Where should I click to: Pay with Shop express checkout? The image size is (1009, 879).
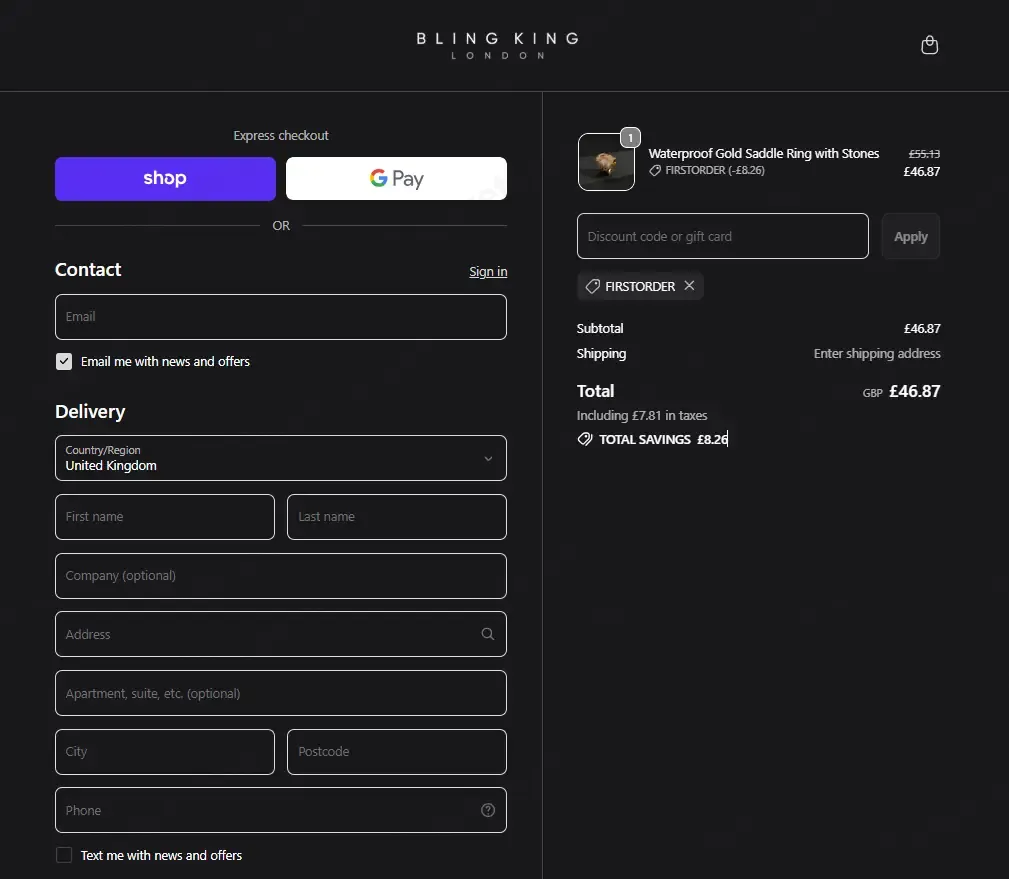(x=165, y=178)
